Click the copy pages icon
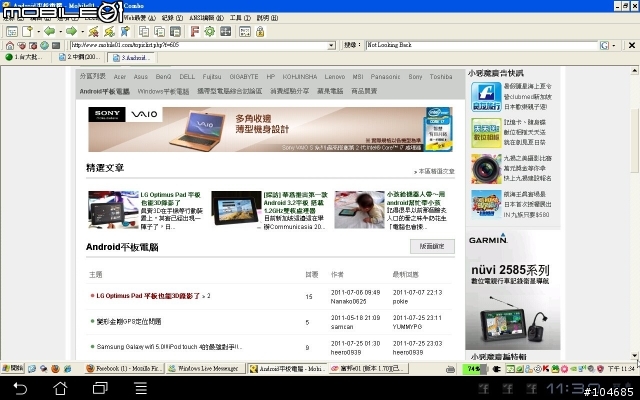This screenshot has width=640, height=400. point(144,31)
